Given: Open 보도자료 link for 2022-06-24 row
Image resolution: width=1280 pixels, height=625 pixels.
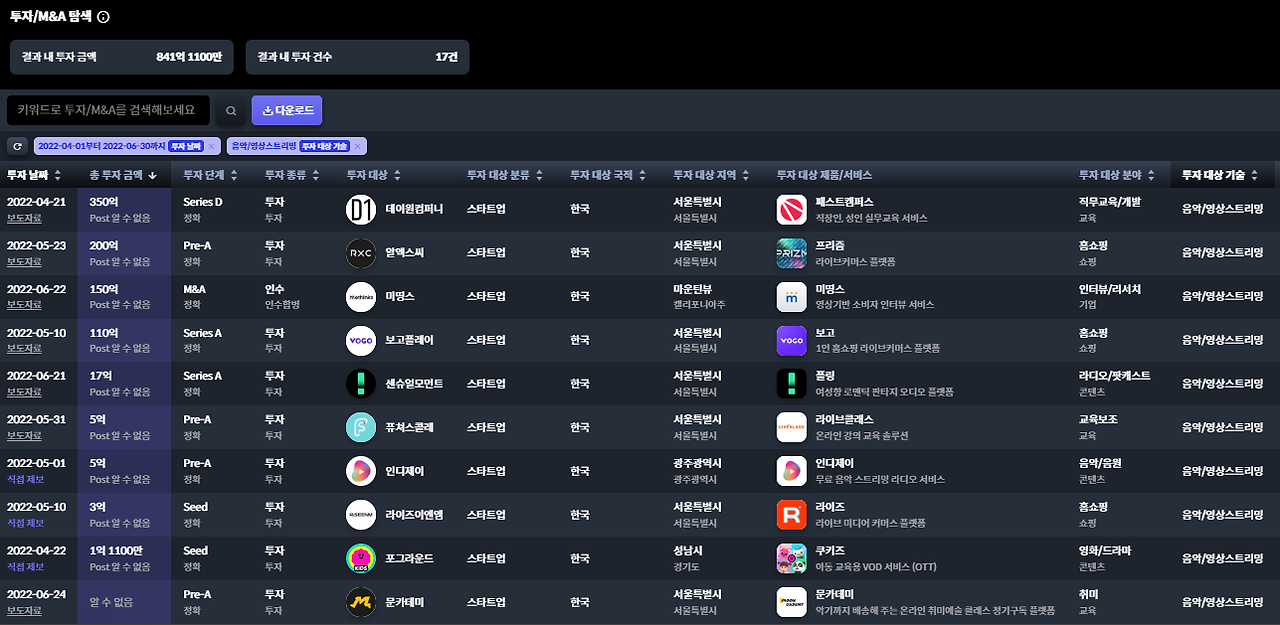Looking at the screenshot, I should pyautogui.click(x=24, y=610).
